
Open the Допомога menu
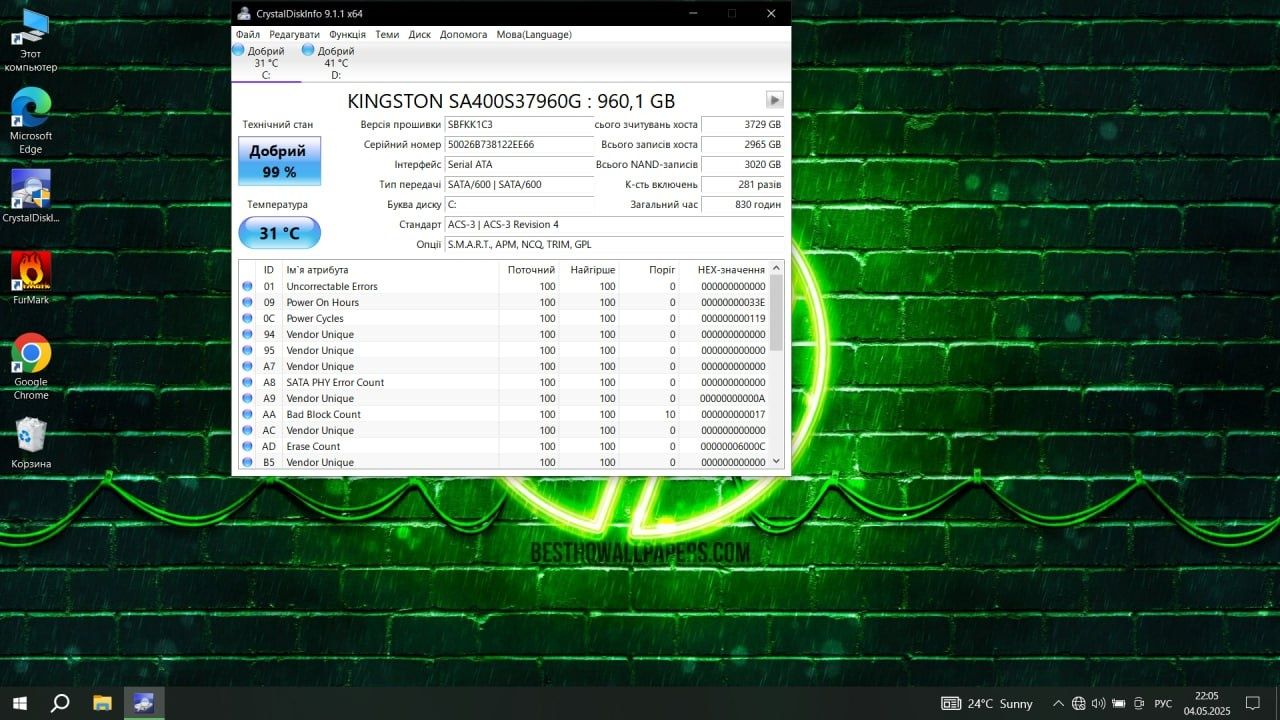464,34
